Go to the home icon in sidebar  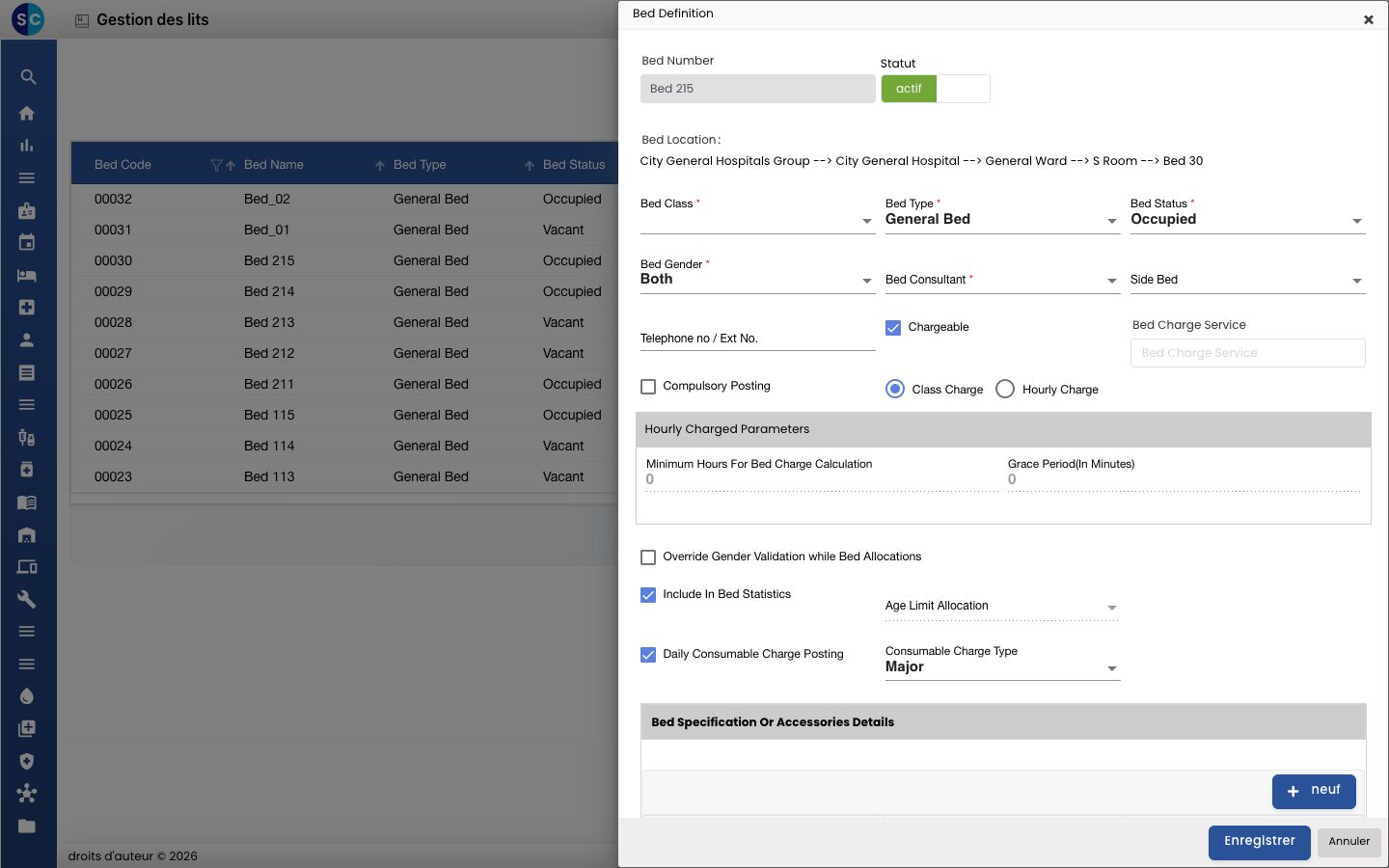27,113
